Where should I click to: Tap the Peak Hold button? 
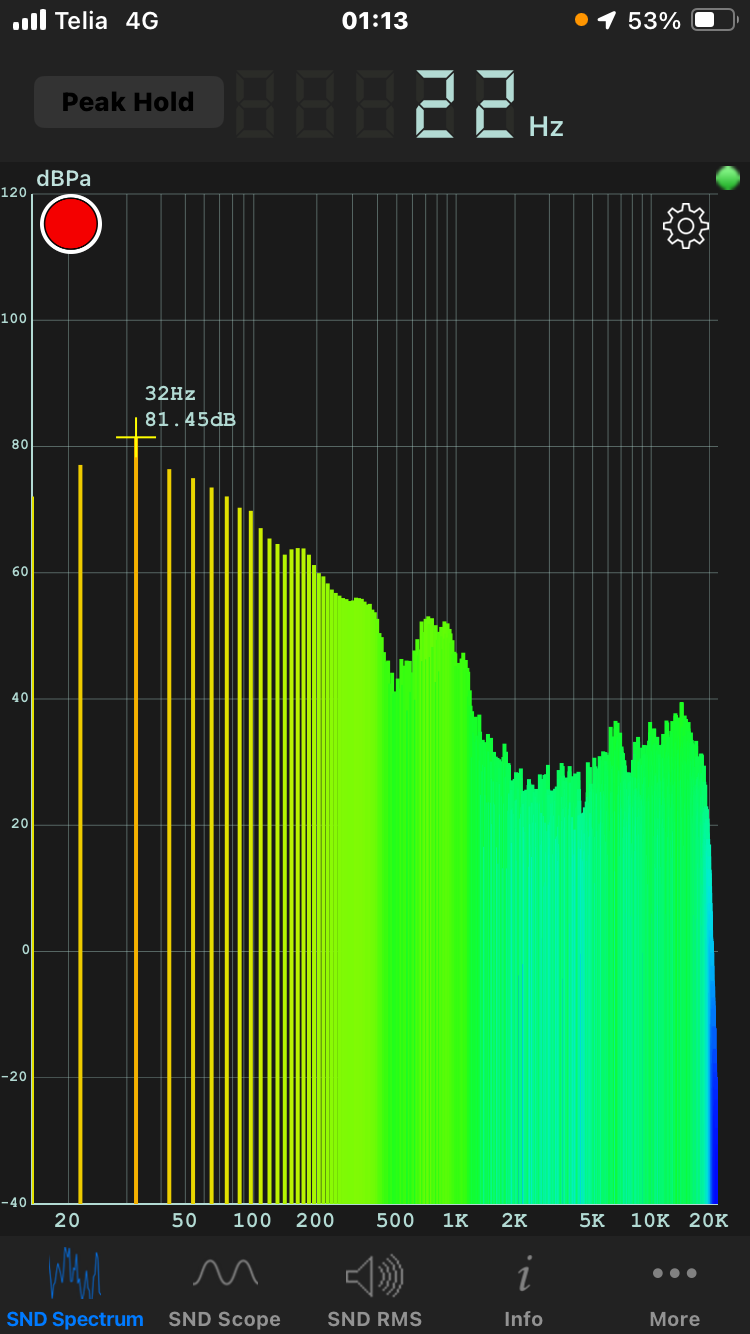pyautogui.click(x=128, y=102)
